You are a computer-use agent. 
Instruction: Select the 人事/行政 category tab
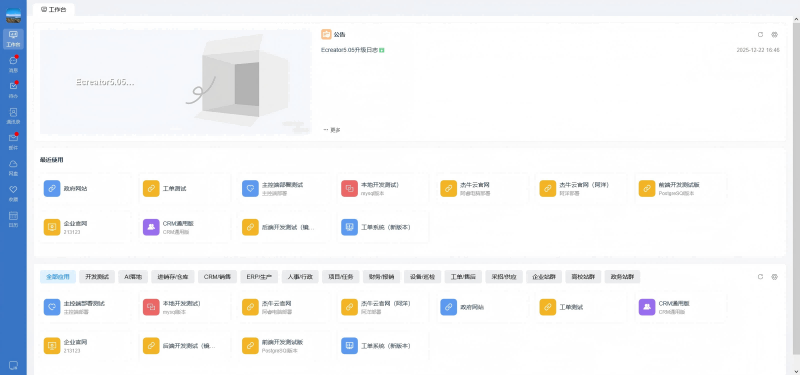point(300,277)
